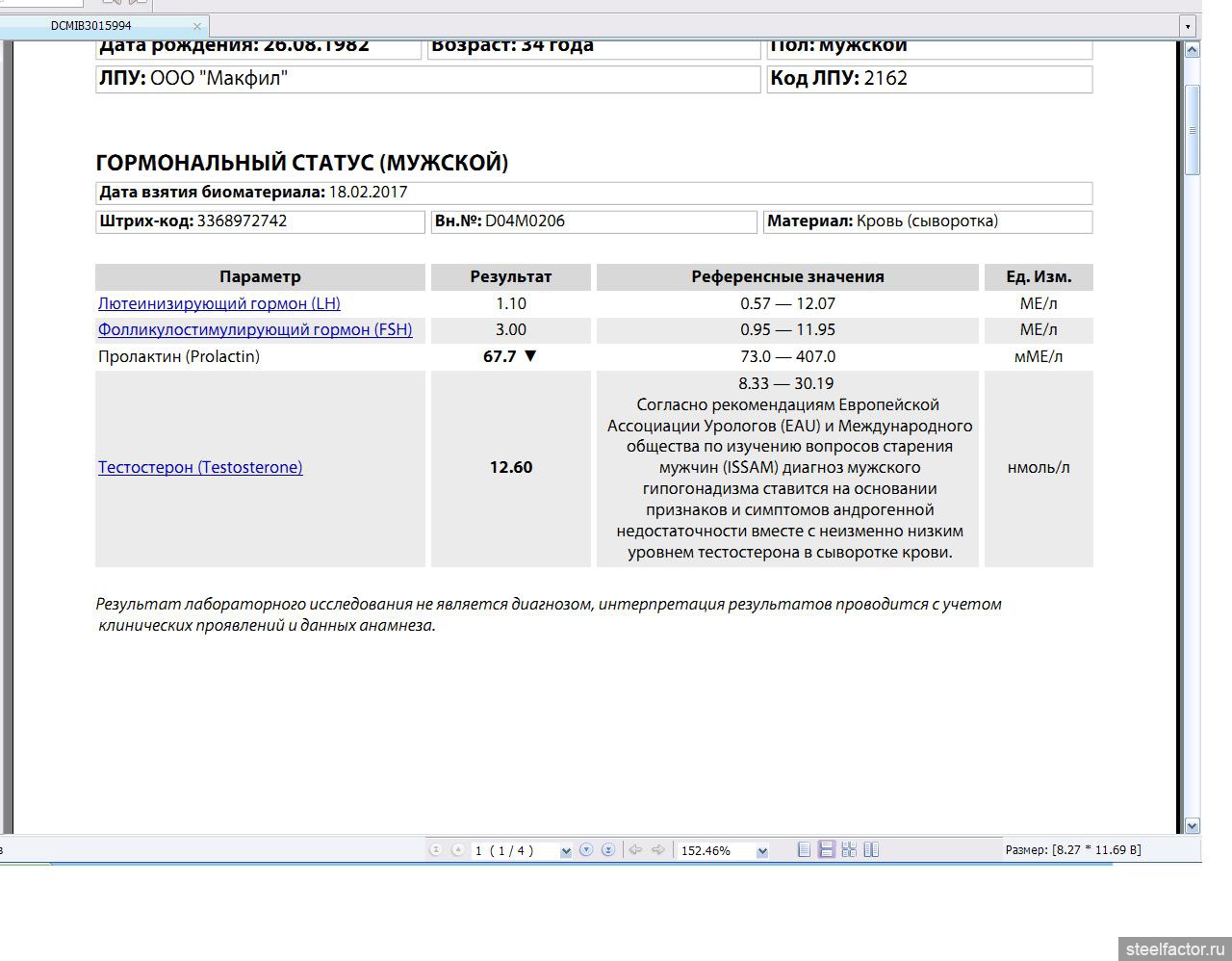Click the Материал: Кровь (сыворотка) field
The width and height of the screenshot is (1232, 961).
pyautogui.click(x=928, y=221)
